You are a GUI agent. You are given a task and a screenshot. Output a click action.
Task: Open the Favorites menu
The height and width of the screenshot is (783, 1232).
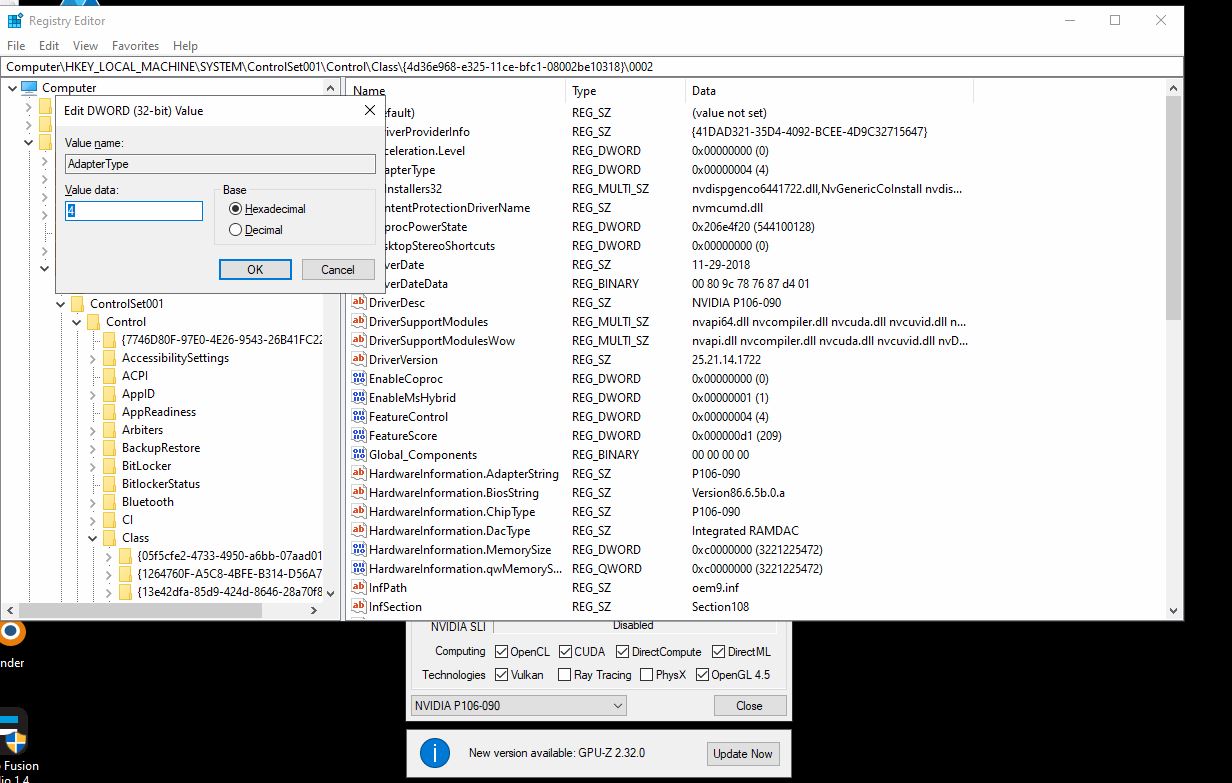[136, 46]
